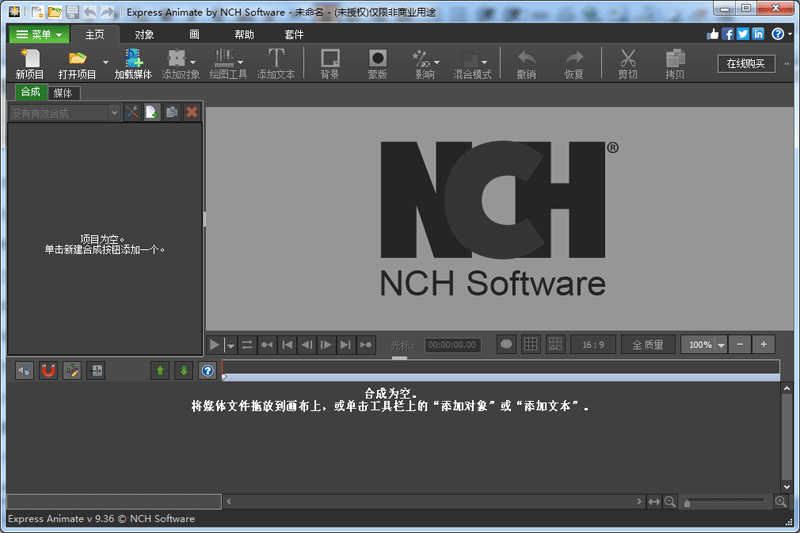Viewport: 800px width, 533px height.
Task: Click the blue help icon above the timeline
Action: pyautogui.click(x=208, y=371)
